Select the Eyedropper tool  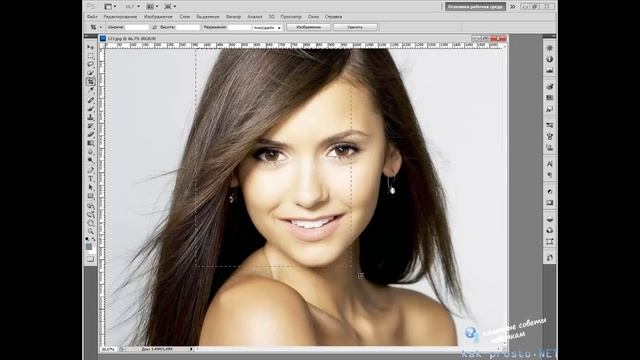(x=91, y=90)
